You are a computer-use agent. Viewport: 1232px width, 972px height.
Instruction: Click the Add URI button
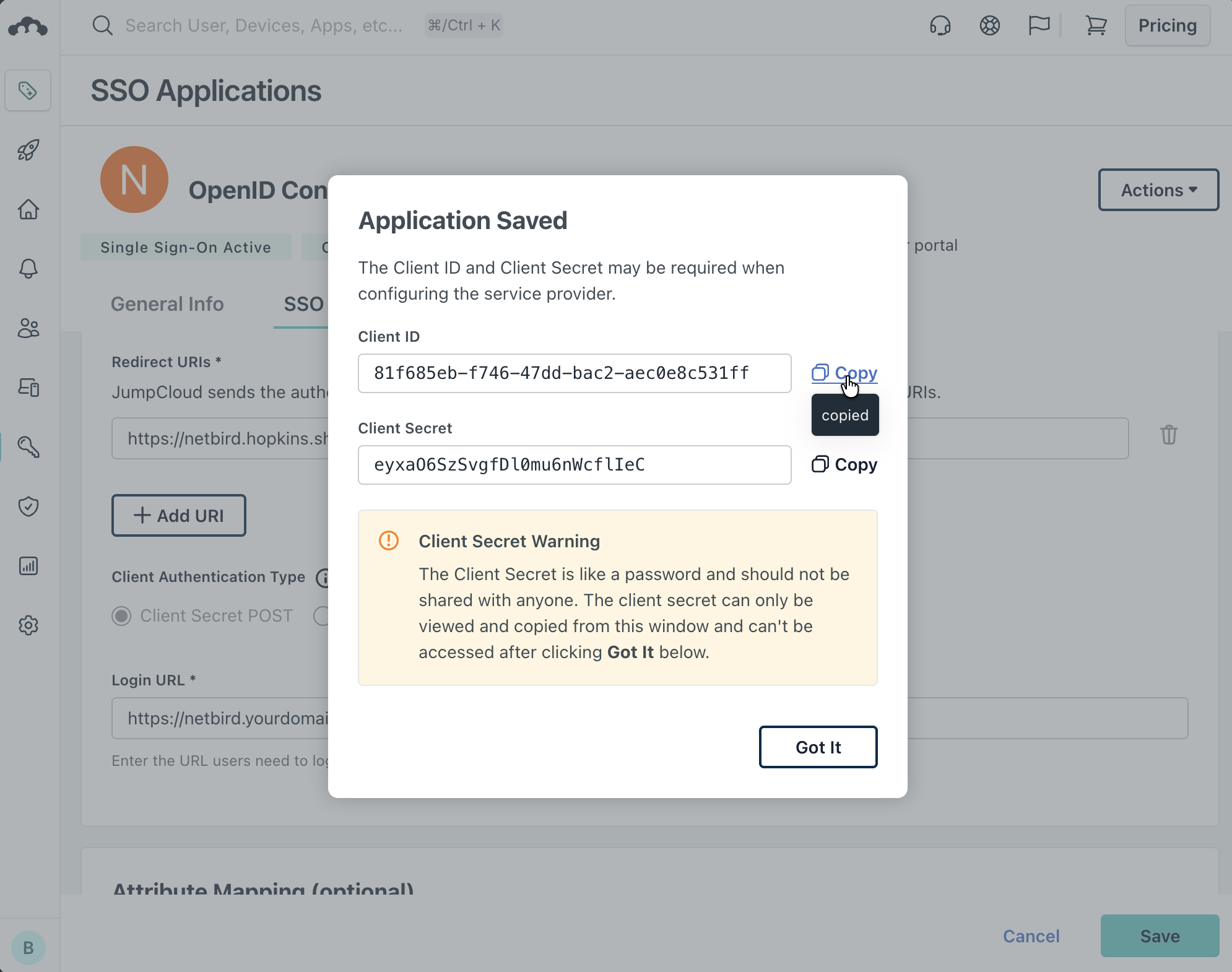pos(179,516)
